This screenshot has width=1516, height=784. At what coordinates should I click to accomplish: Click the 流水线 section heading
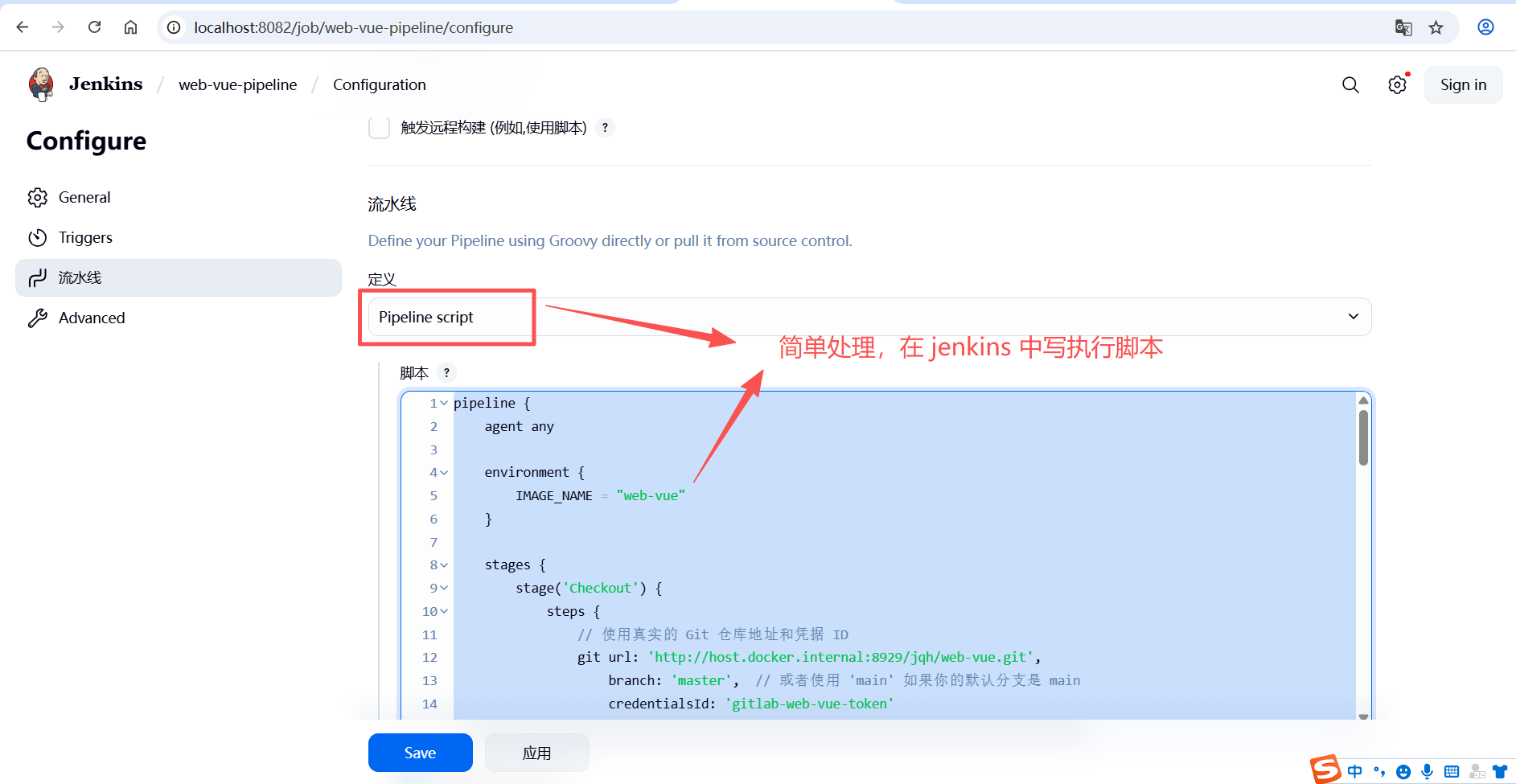[392, 203]
